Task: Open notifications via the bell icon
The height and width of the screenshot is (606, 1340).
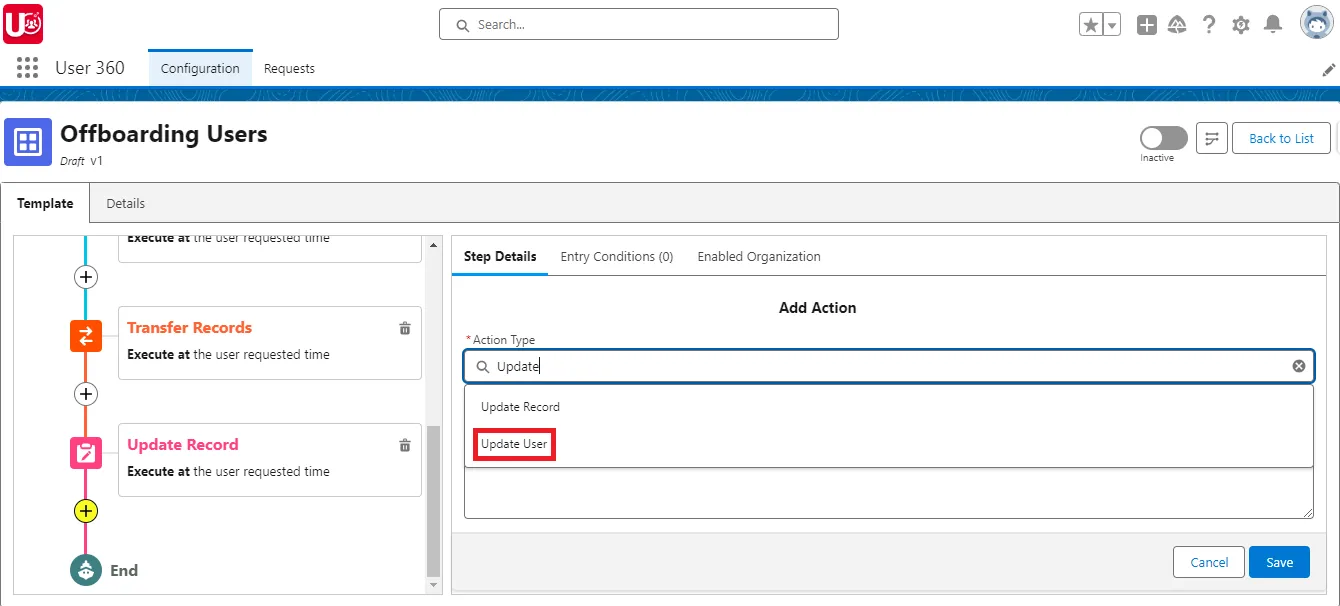Action: tap(1273, 24)
